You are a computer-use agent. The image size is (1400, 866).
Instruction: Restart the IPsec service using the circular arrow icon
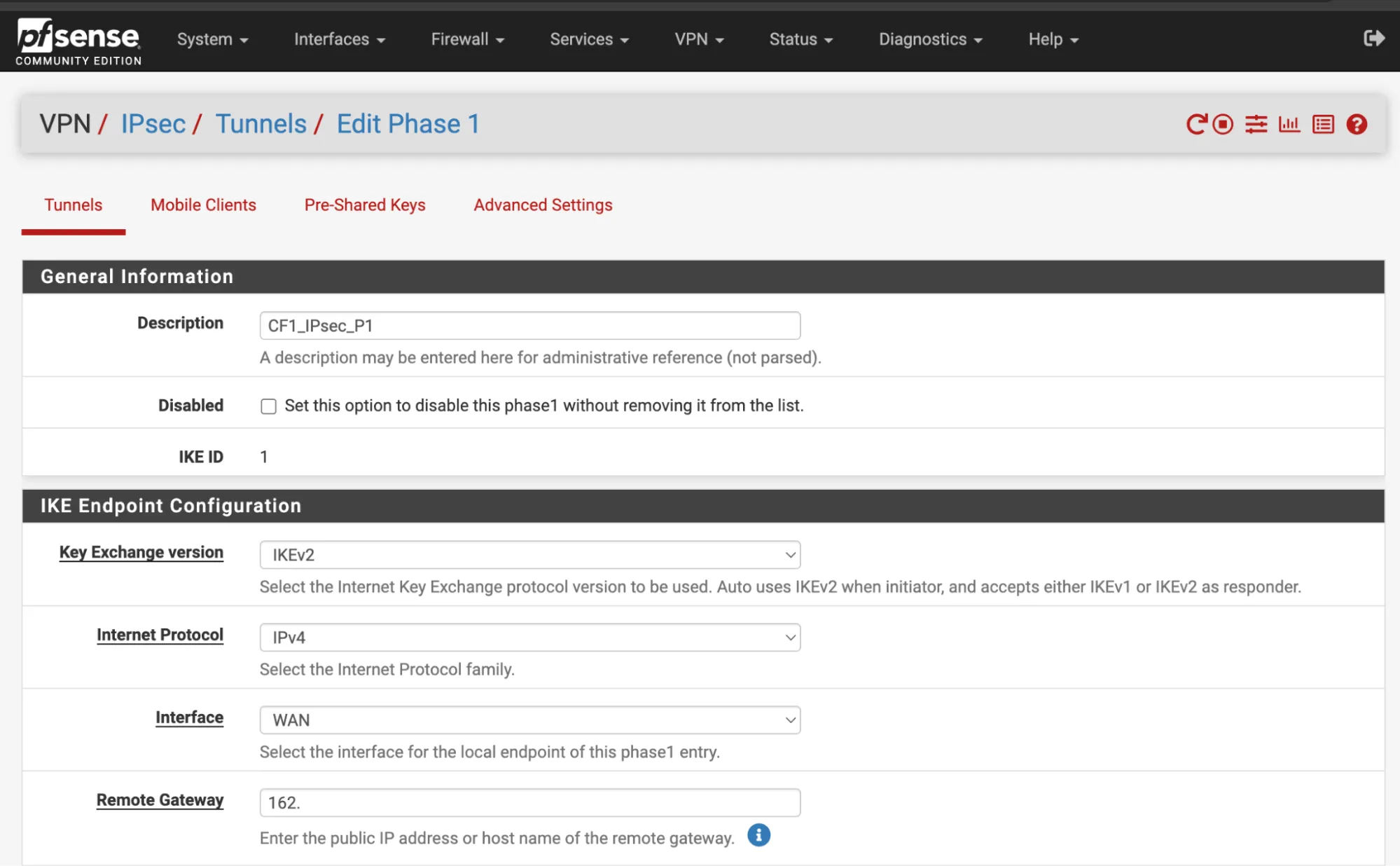click(1196, 123)
